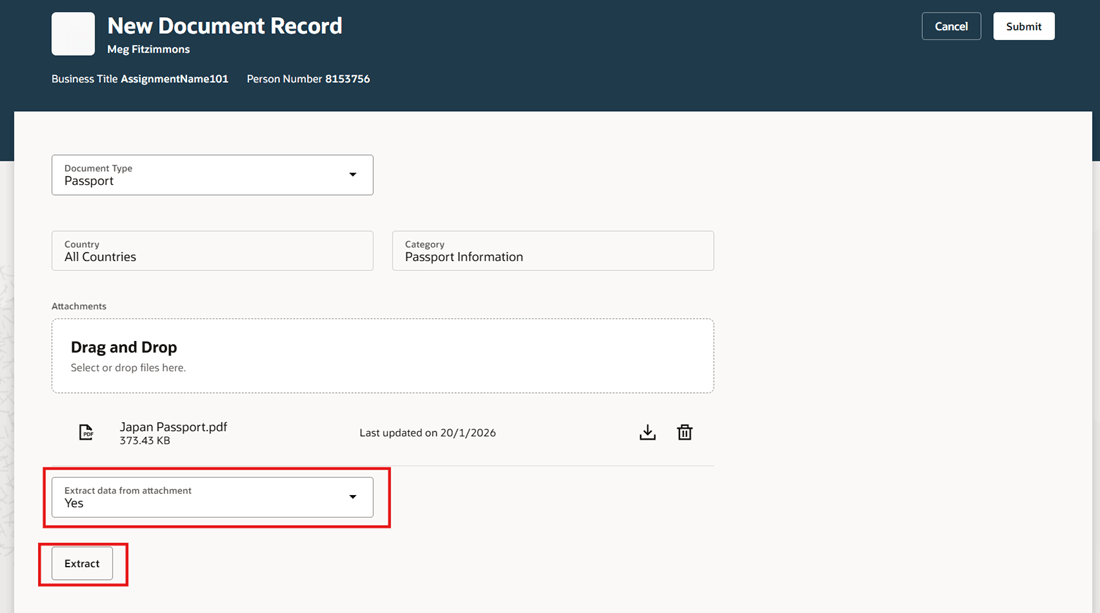Click the Category field

(x=553, y=250)
